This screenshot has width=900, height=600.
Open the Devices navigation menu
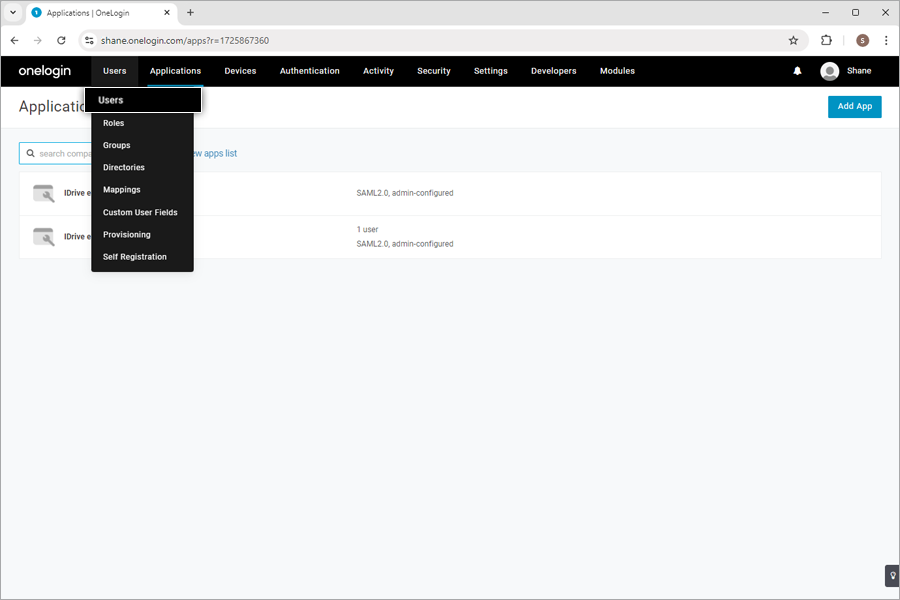click(x=240, y=71)
